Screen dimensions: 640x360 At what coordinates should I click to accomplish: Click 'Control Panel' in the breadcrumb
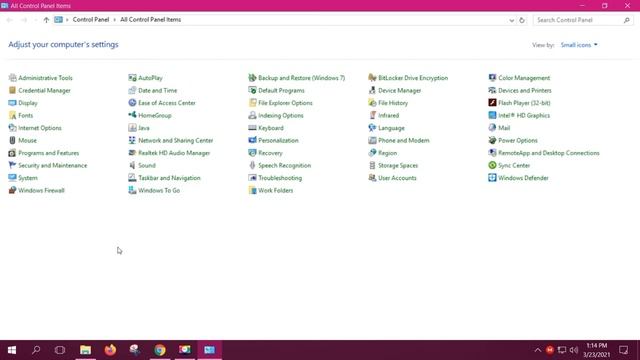(91, 20)
